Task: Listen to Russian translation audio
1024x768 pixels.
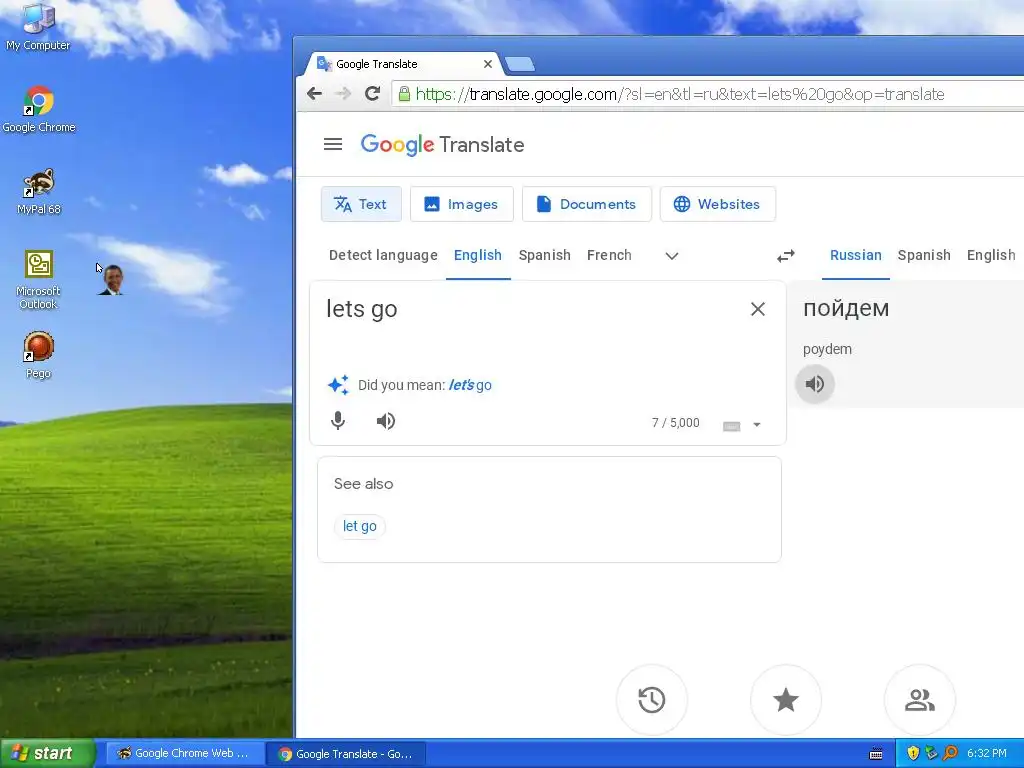Action: pyautogui.click(x=814, y=384)
